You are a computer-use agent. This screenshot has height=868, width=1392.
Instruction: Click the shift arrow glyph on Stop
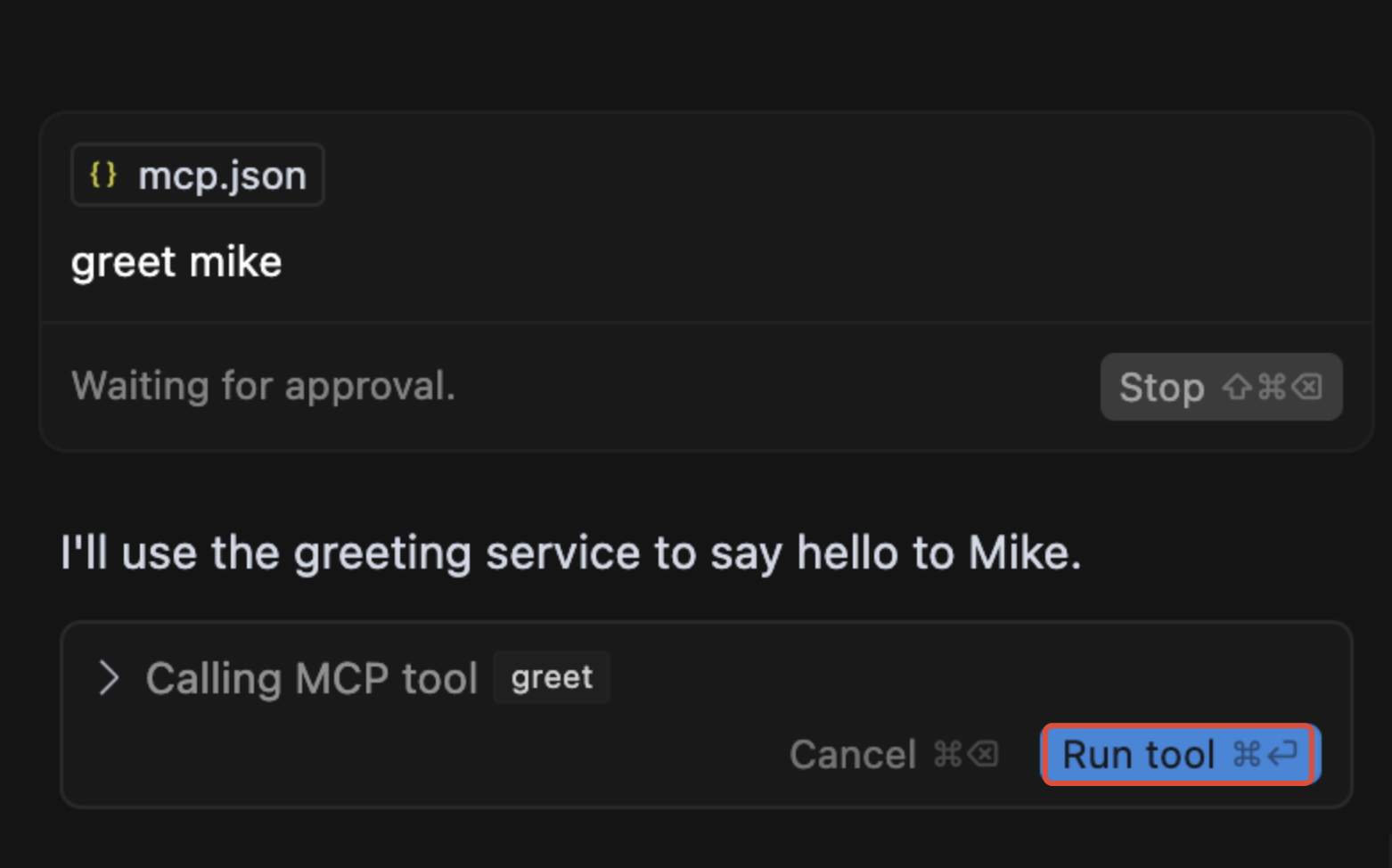1237,387
